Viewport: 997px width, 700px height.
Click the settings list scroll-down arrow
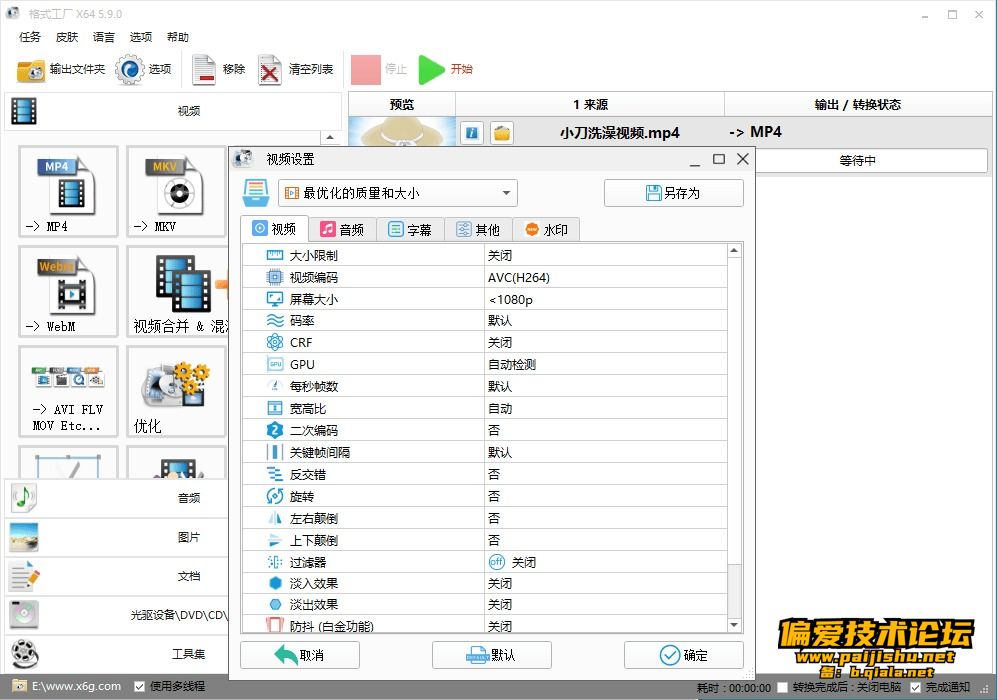[734, 625]
